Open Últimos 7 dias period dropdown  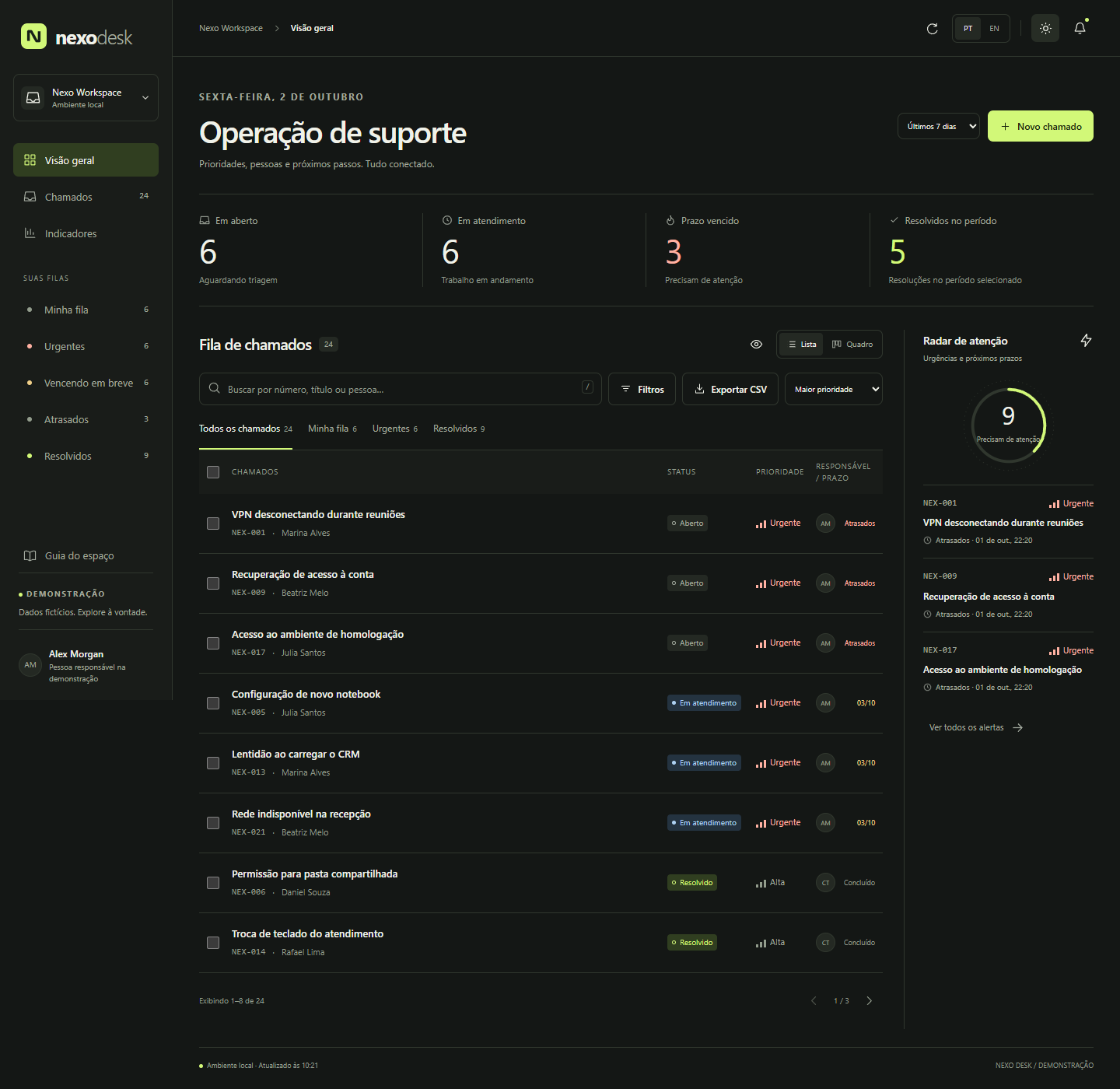coord(939,126)
